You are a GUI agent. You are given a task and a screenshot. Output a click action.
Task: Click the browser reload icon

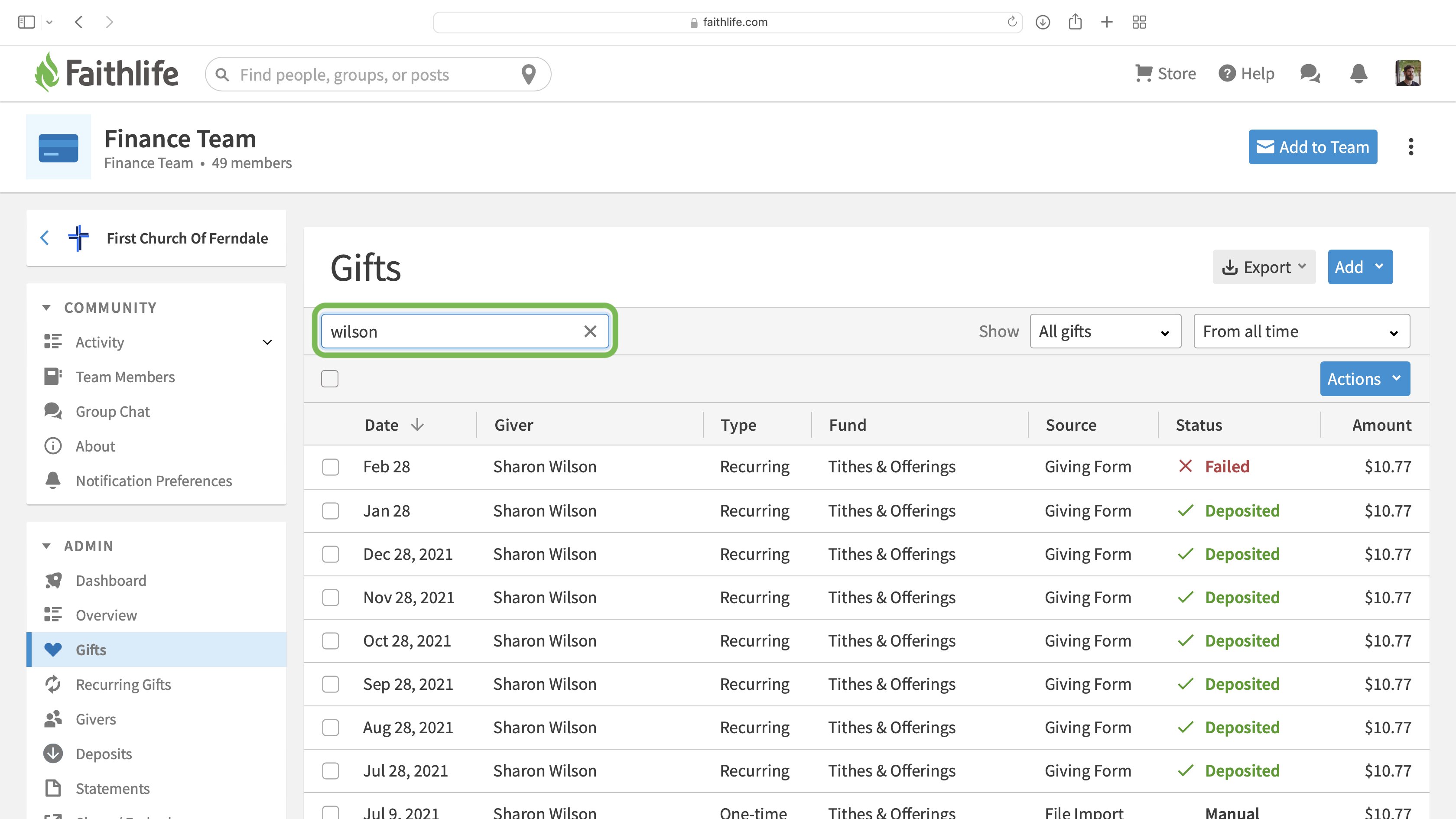click(1012, 22)
